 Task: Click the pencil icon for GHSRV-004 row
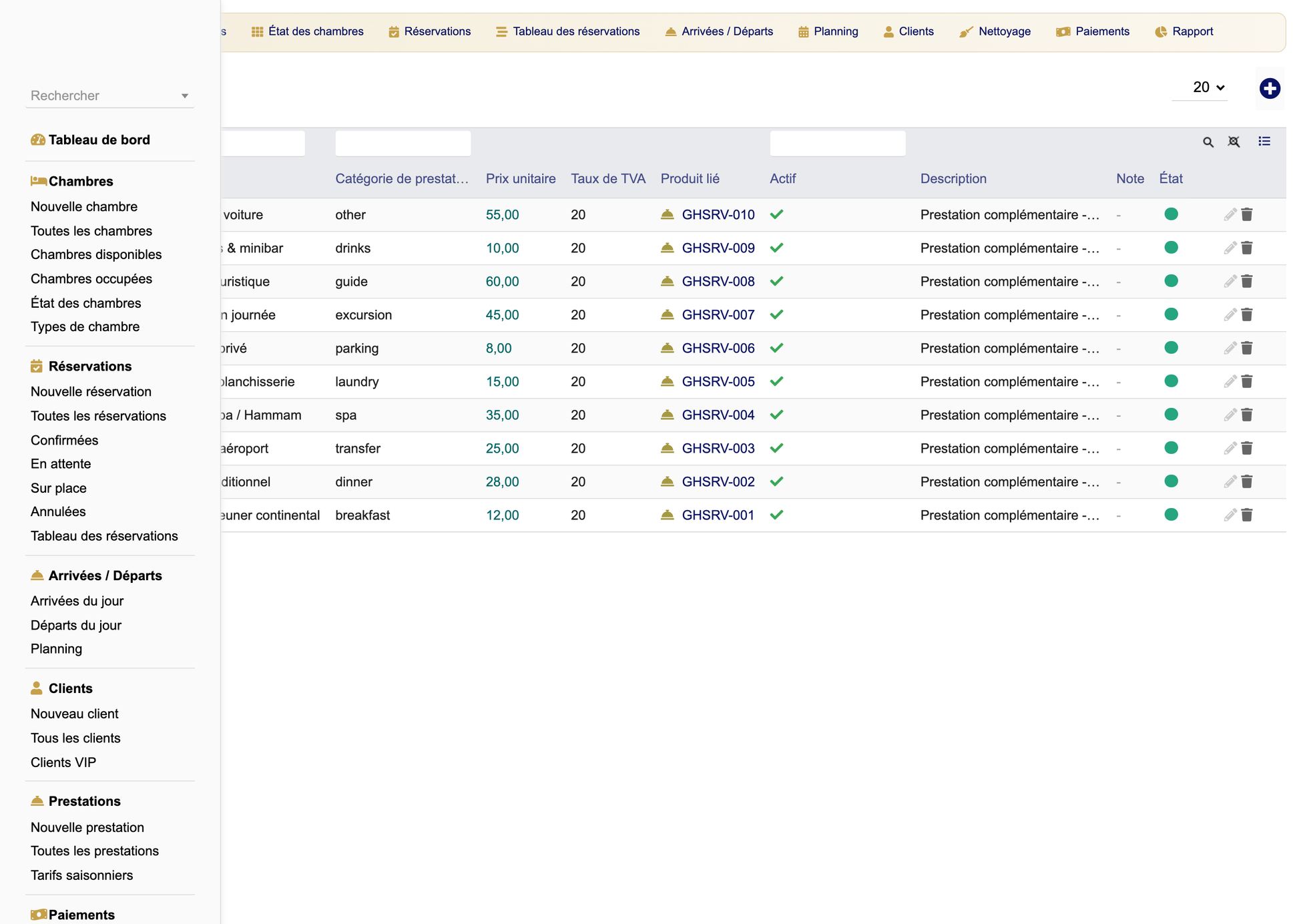1230,415
